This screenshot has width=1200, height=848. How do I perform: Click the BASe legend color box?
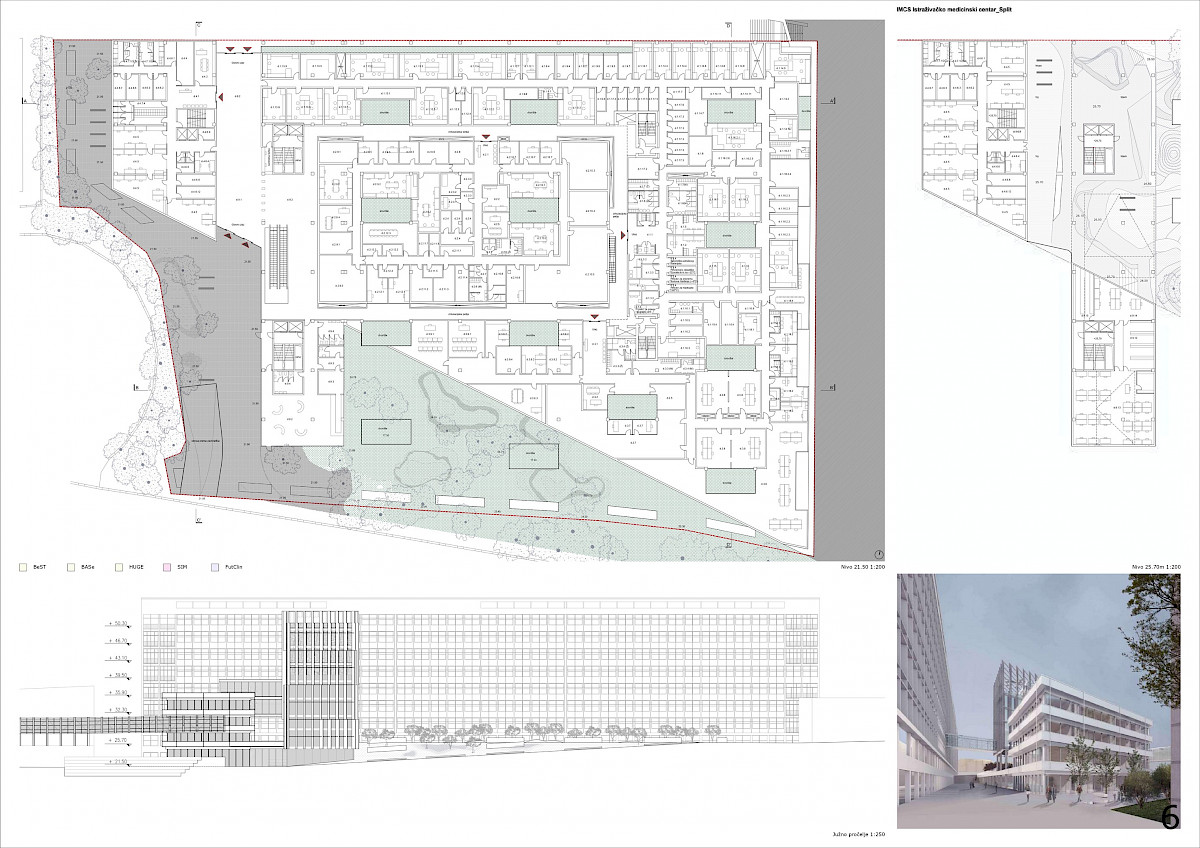71,566
